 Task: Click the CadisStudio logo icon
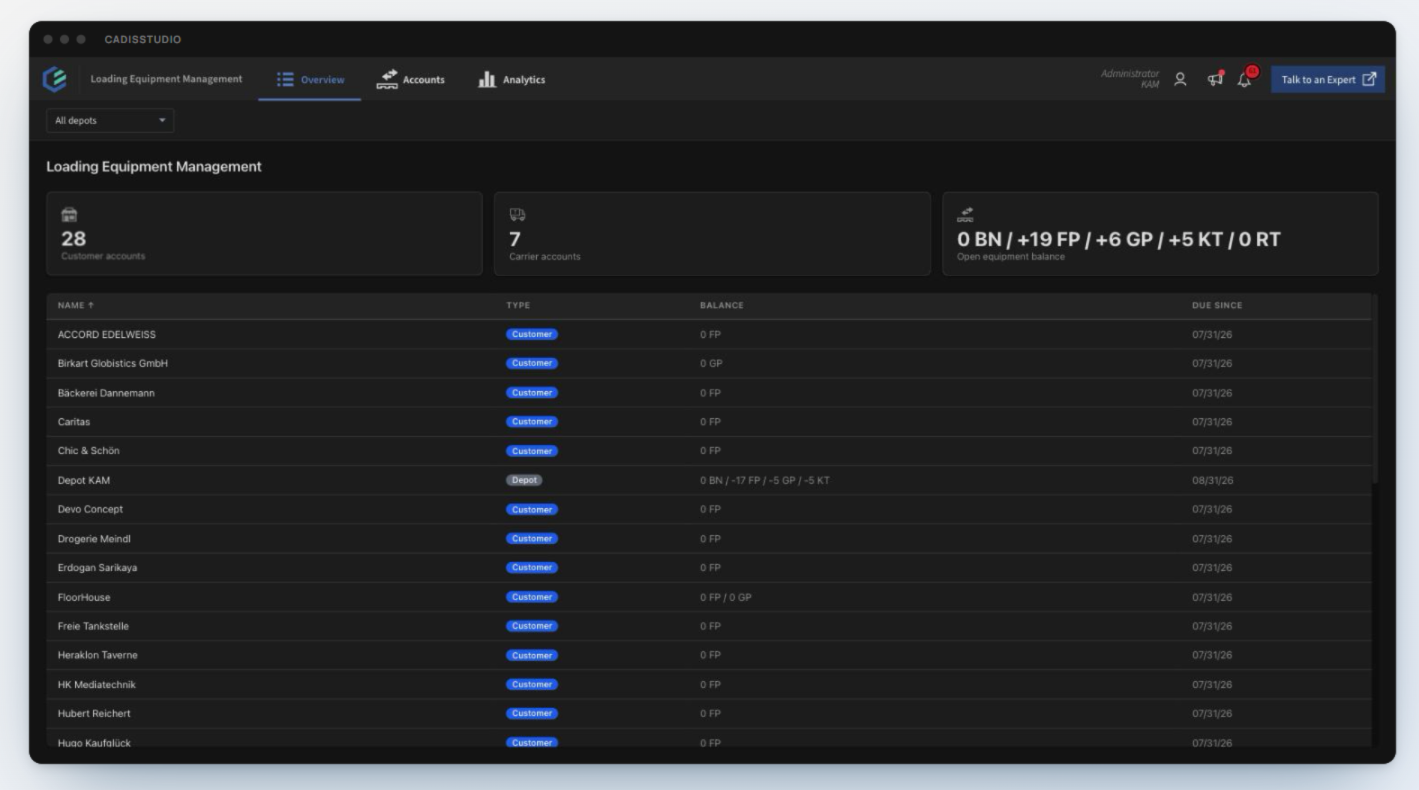coord(54,79)
